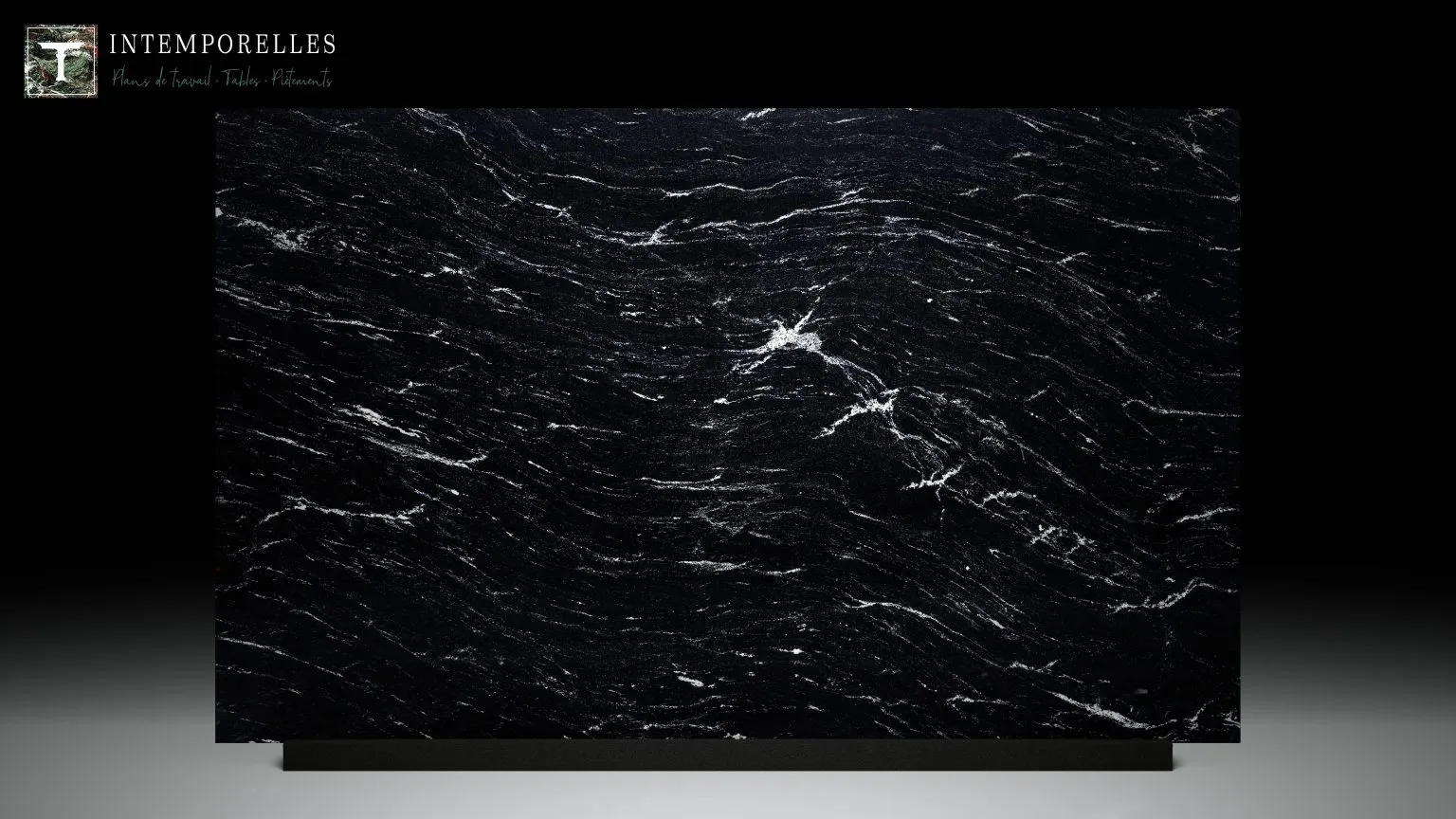Screen dimensions: 1456x819
Task: Click the black marble slab image
Action: click(x=727, y=425)
